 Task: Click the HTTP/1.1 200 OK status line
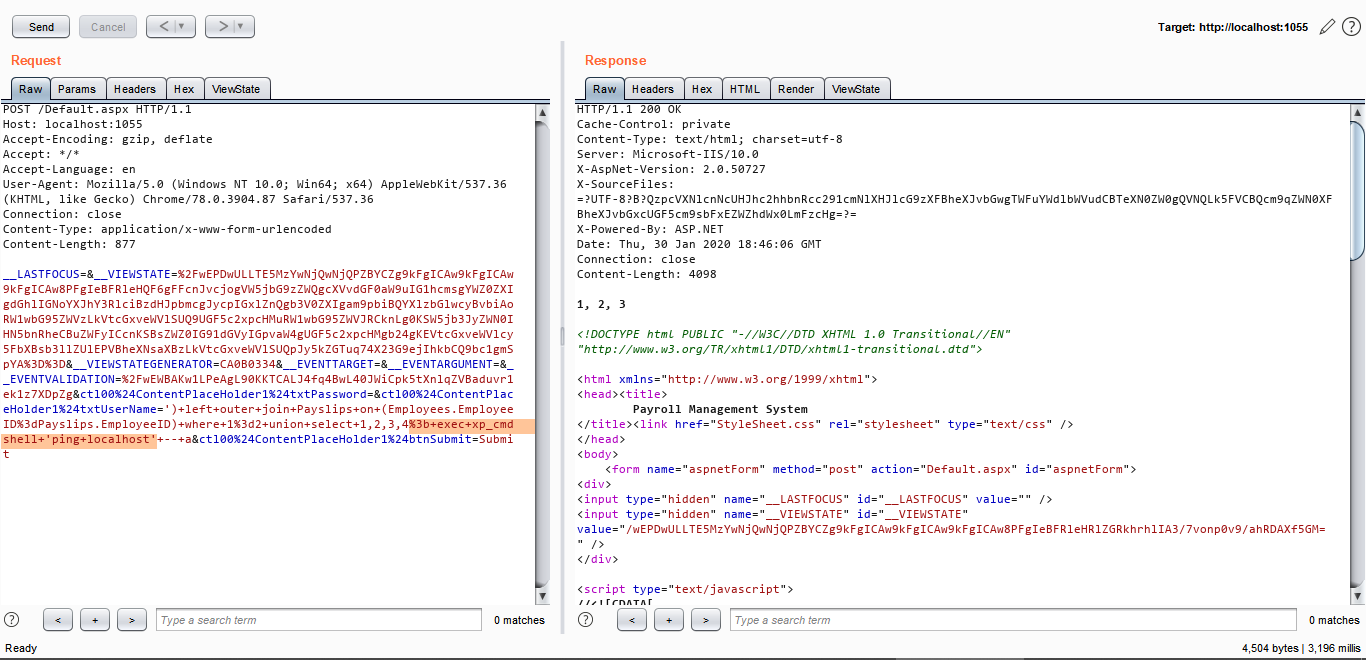click(x=629, y=109)
